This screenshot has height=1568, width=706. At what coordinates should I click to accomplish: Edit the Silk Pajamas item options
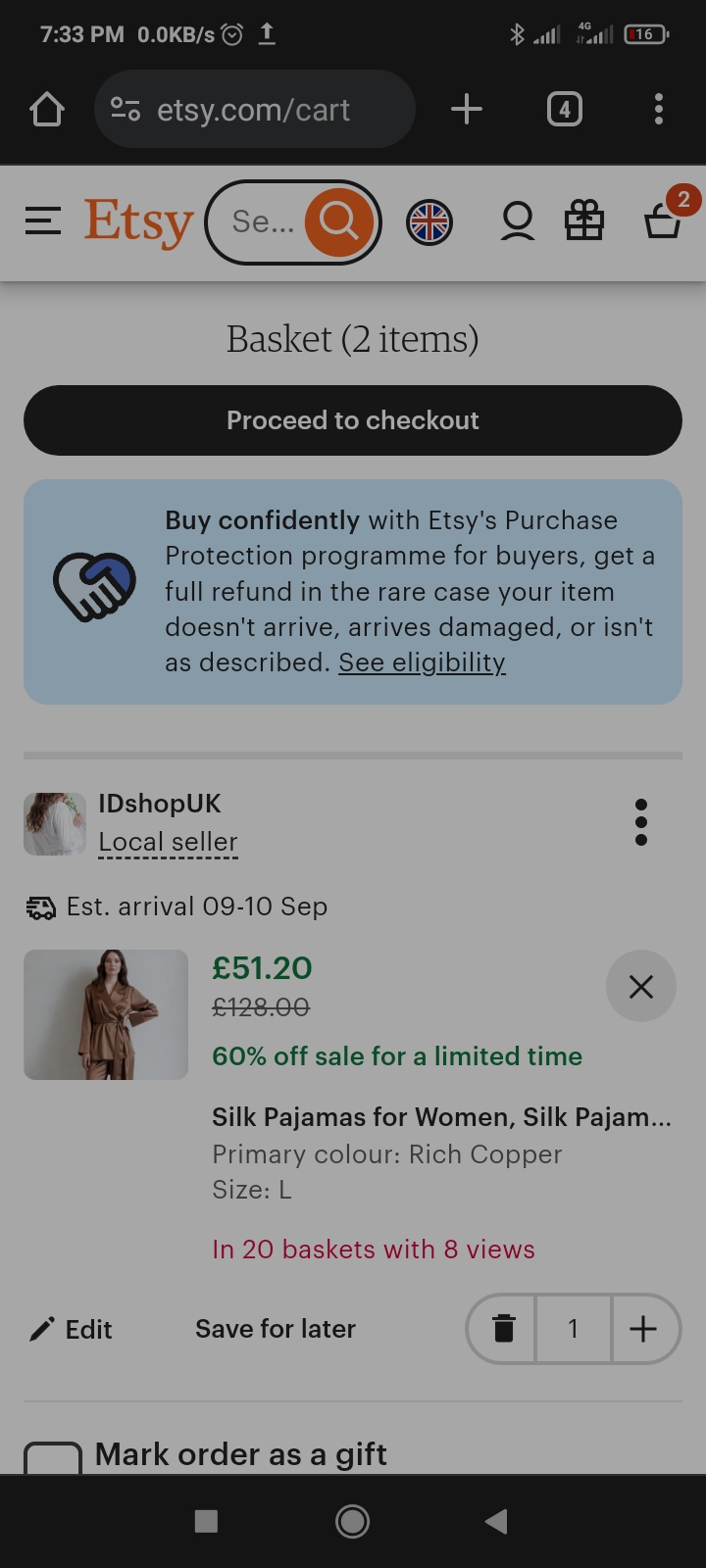(71, 1329)
